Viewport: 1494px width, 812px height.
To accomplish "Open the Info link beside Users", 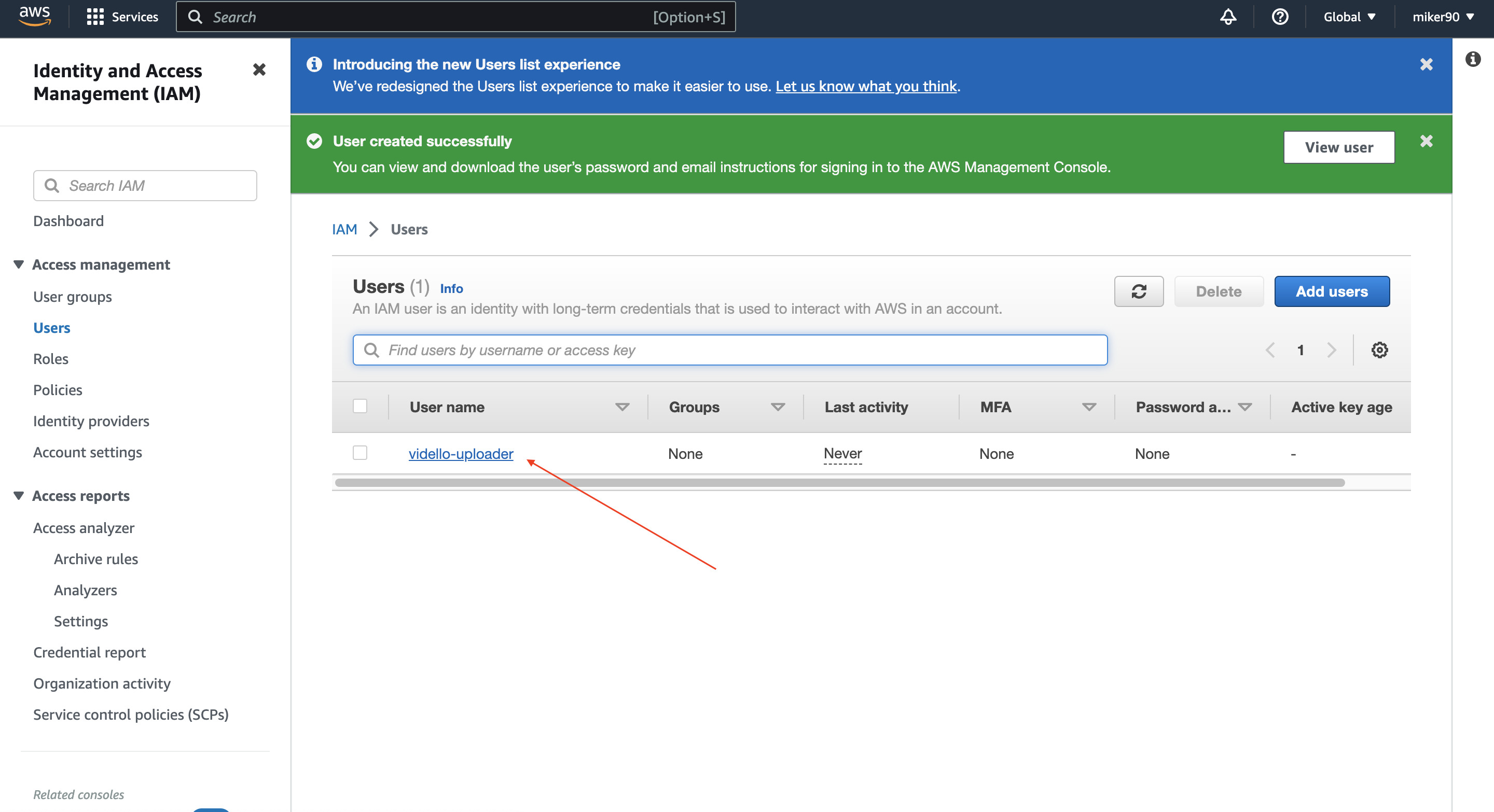I will tap(451, 288).
